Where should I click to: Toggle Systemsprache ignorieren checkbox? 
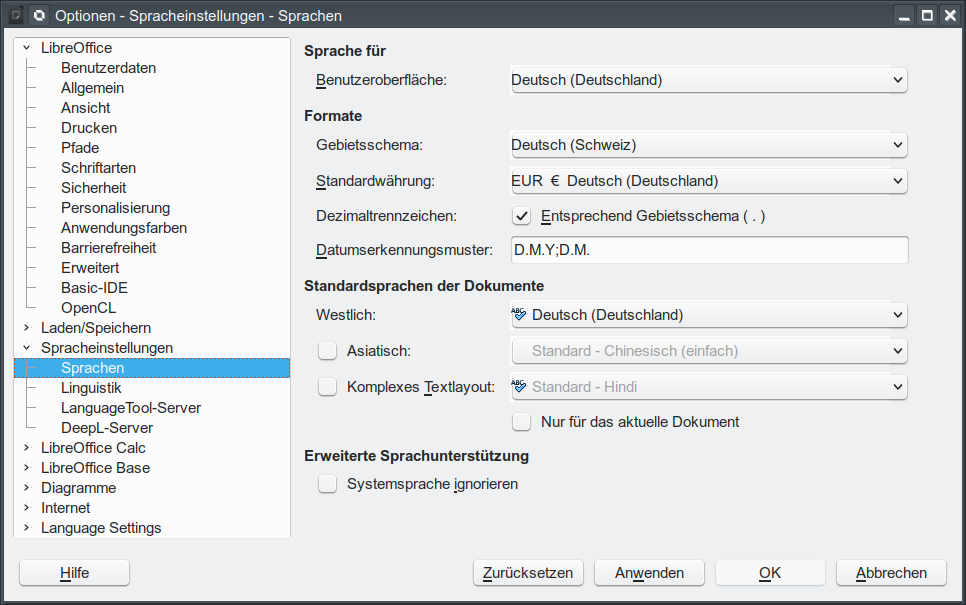tap(327, 484)
